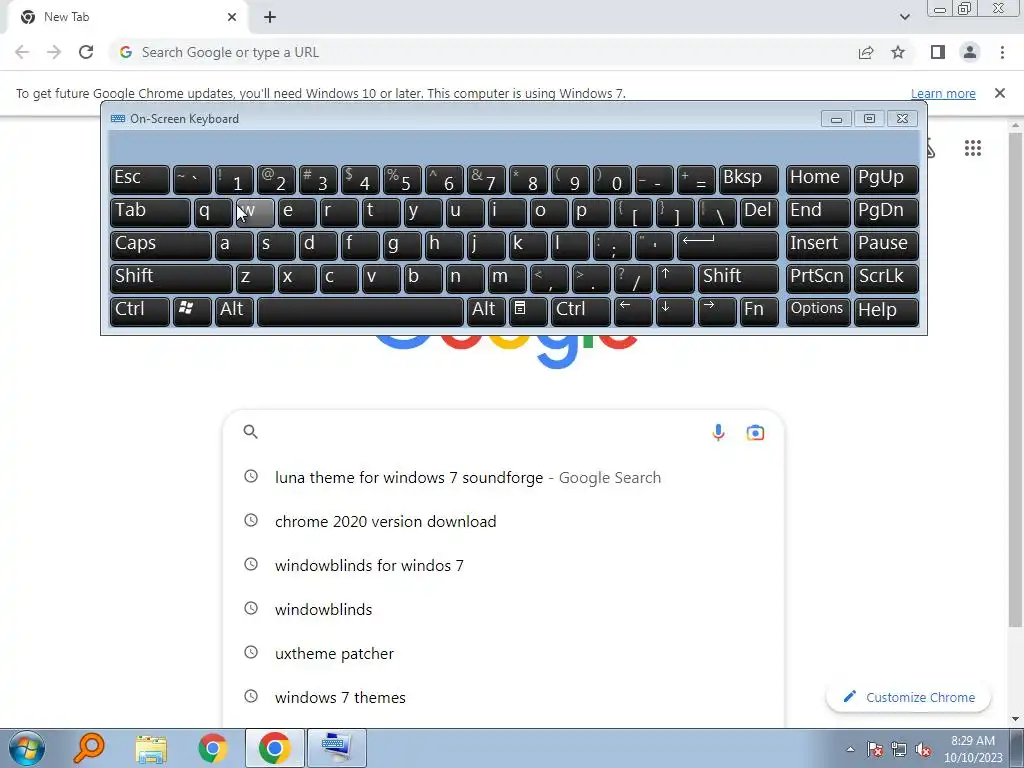Toggle right Ctrl key on keyboard

[581, 311]
